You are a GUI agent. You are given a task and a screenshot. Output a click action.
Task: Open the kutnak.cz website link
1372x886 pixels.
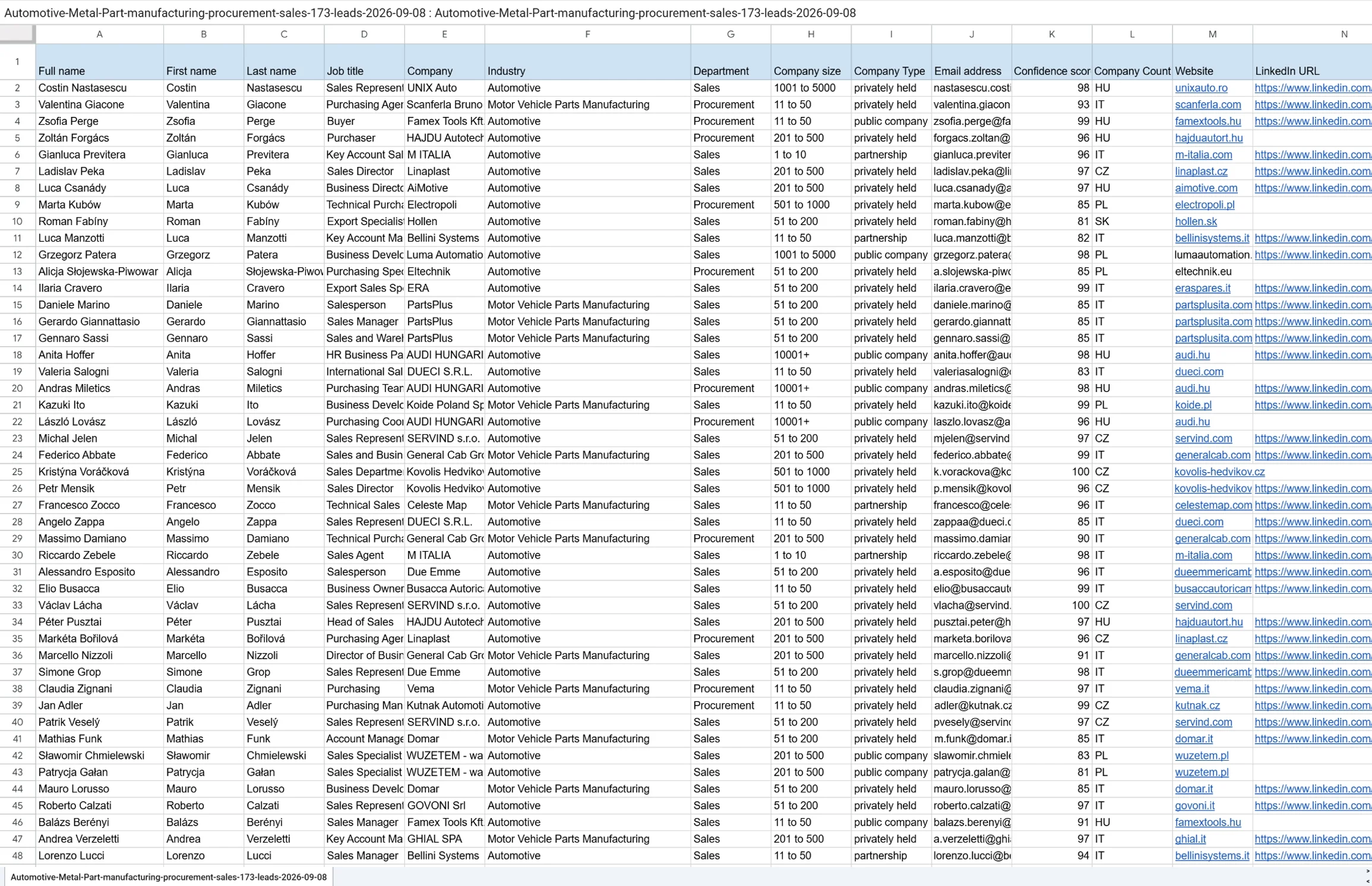(x=1197, y=705)
